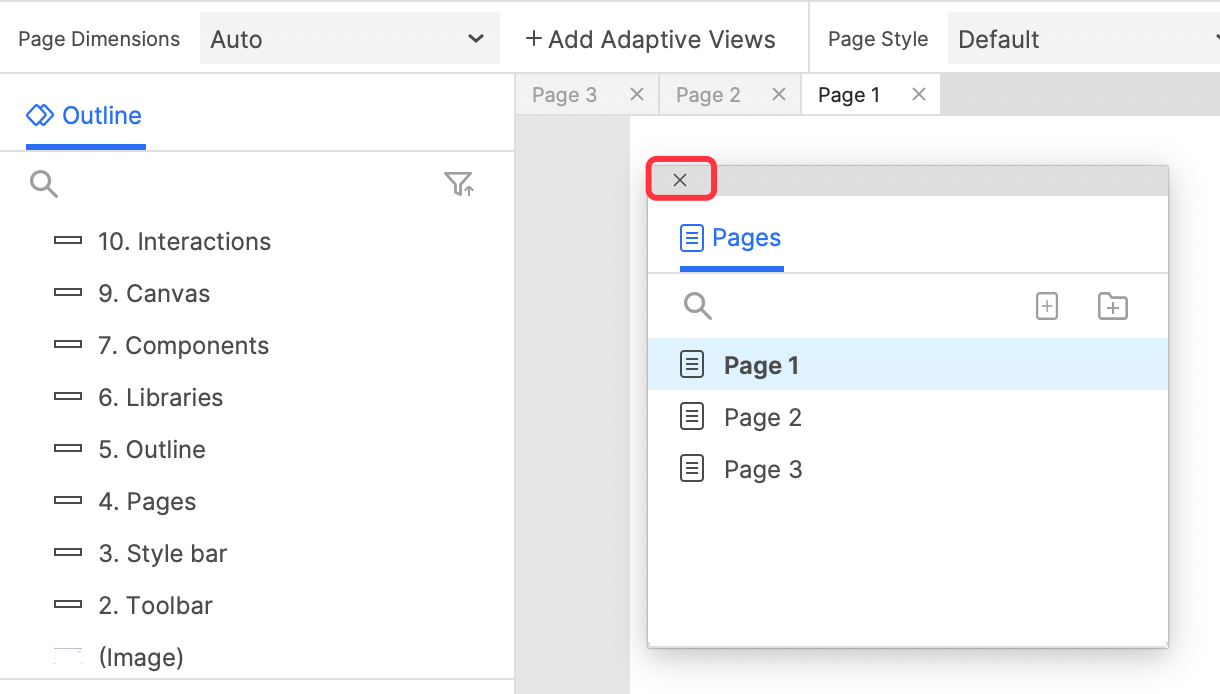Select the (Image) item in Outline
Screen dimensions: 1220x694
coord(140,658)
